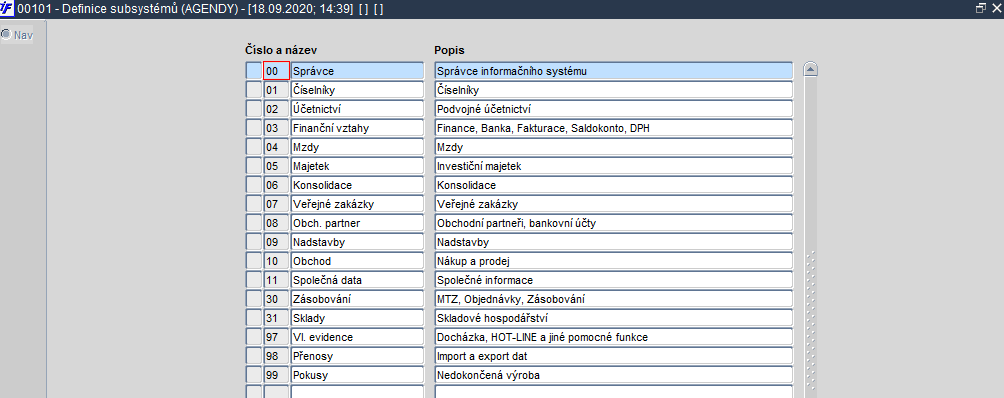Close the Definice subsystémů window
Viewport: 1004px width, 398px height.
[x=995, y=8]
